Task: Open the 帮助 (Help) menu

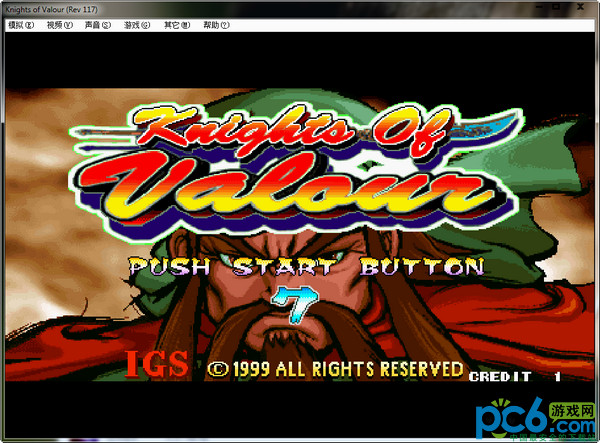Action: (x=216, y=25)
